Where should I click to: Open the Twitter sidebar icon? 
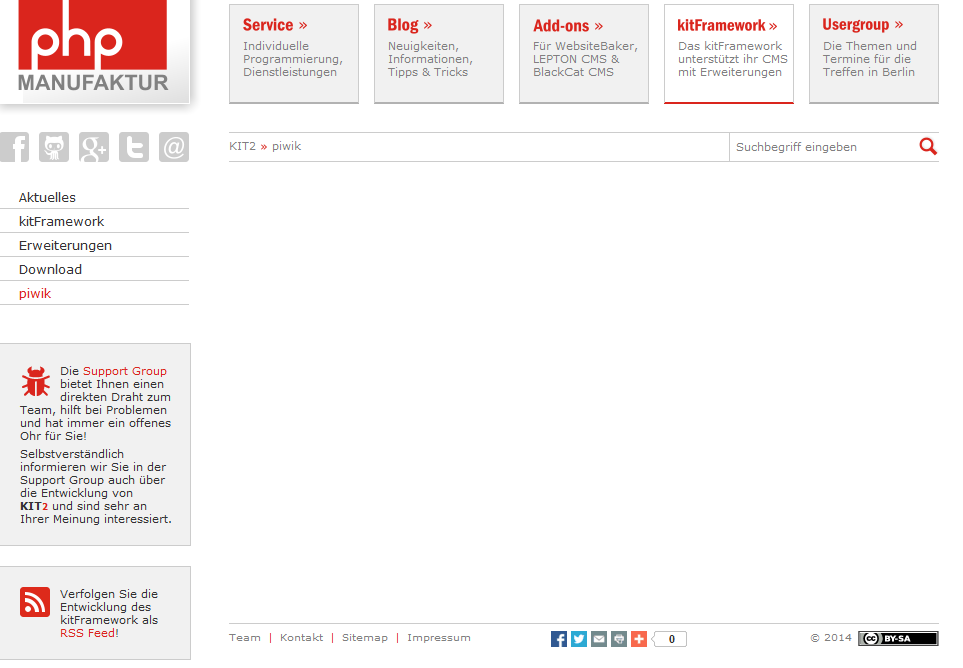(x=134, y=147)
